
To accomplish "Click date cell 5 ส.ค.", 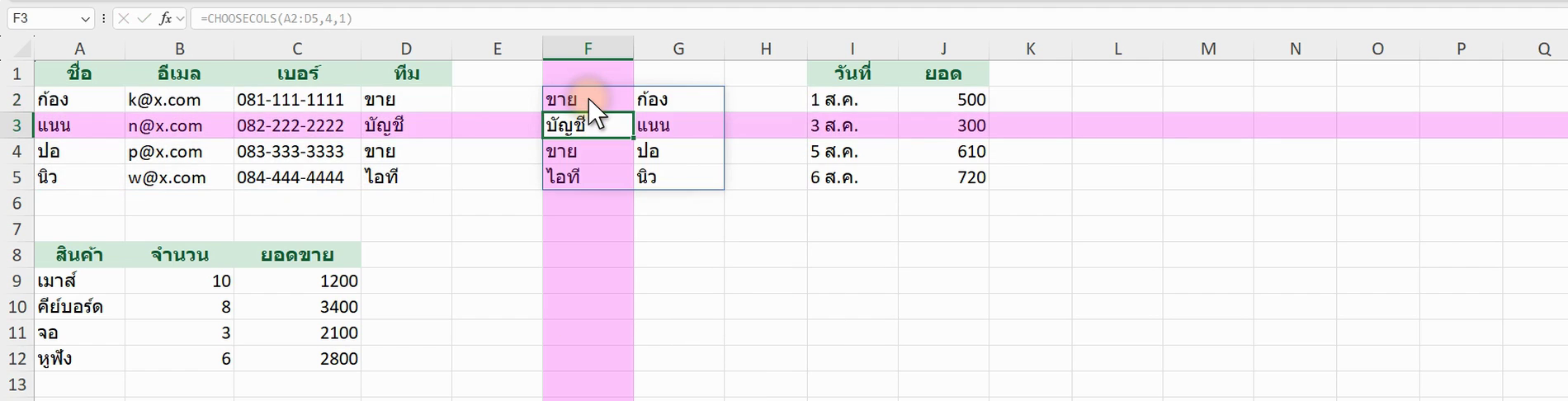I will (852, 151).
